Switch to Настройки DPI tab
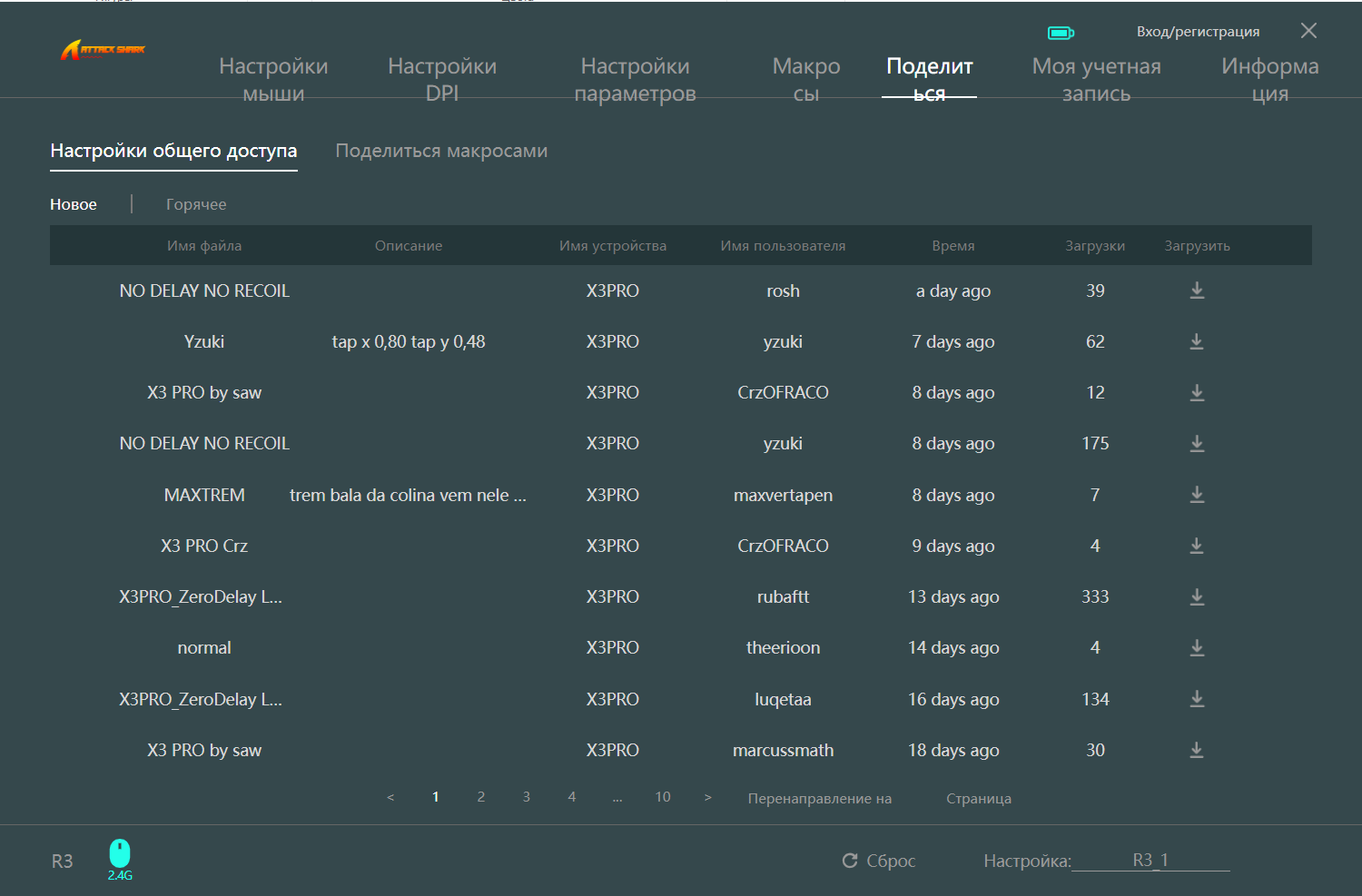Image resolution: width=1362 pixels, height=896 pixels. coord(442,79)
